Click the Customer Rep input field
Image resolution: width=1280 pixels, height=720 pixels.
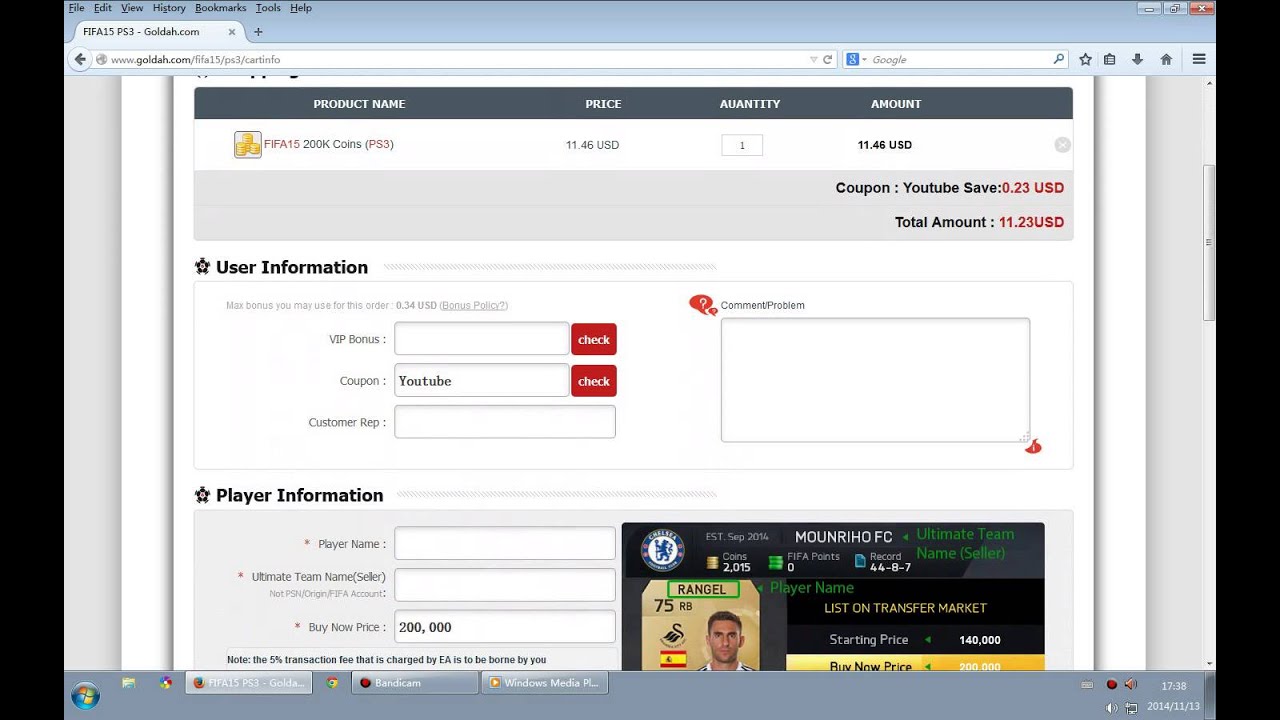[505, 422]
